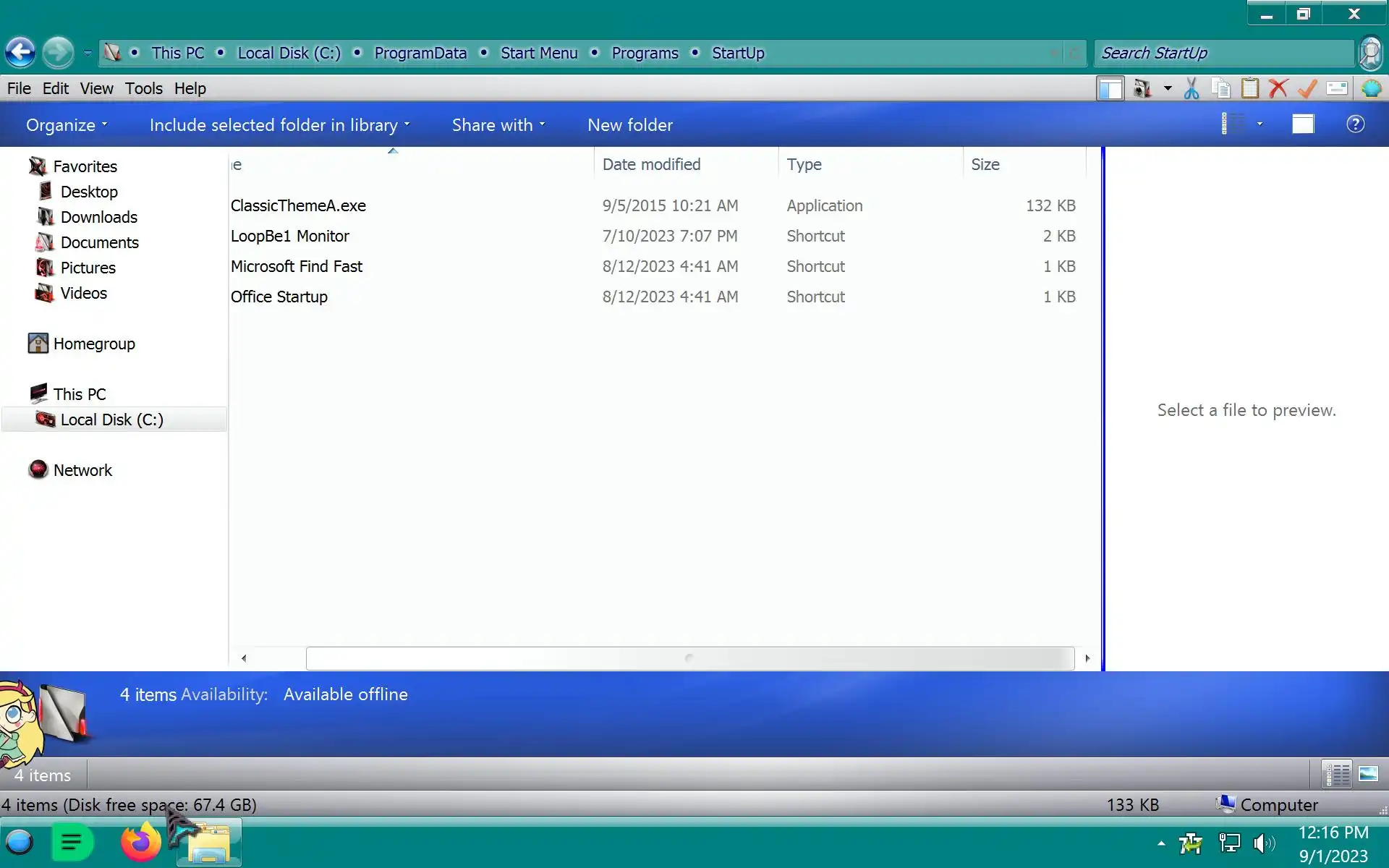The image size is (1389, 868).
Task: Toggle the preview pane button
Action: [1303, 124]
